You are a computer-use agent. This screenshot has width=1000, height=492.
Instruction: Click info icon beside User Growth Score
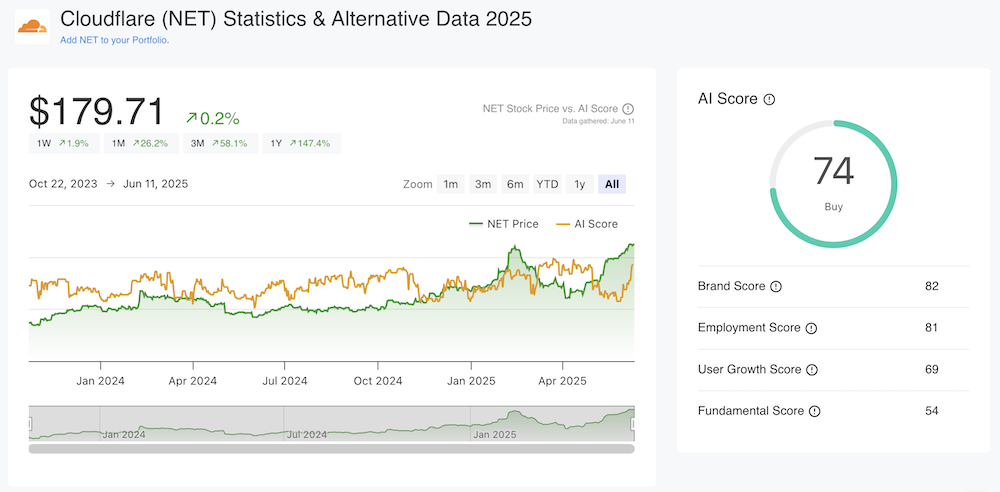[811, 369]
